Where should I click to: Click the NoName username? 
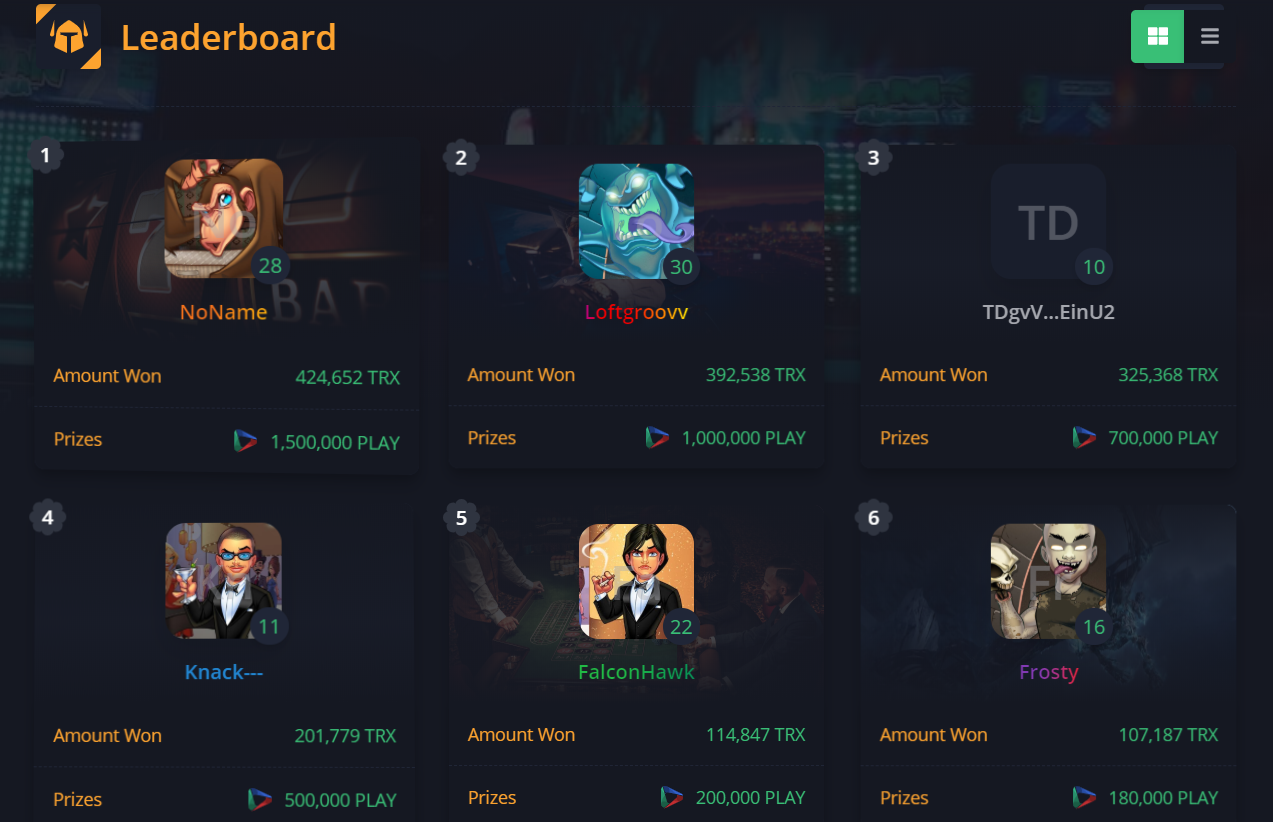pyautogui.click(x=224, y=312)
